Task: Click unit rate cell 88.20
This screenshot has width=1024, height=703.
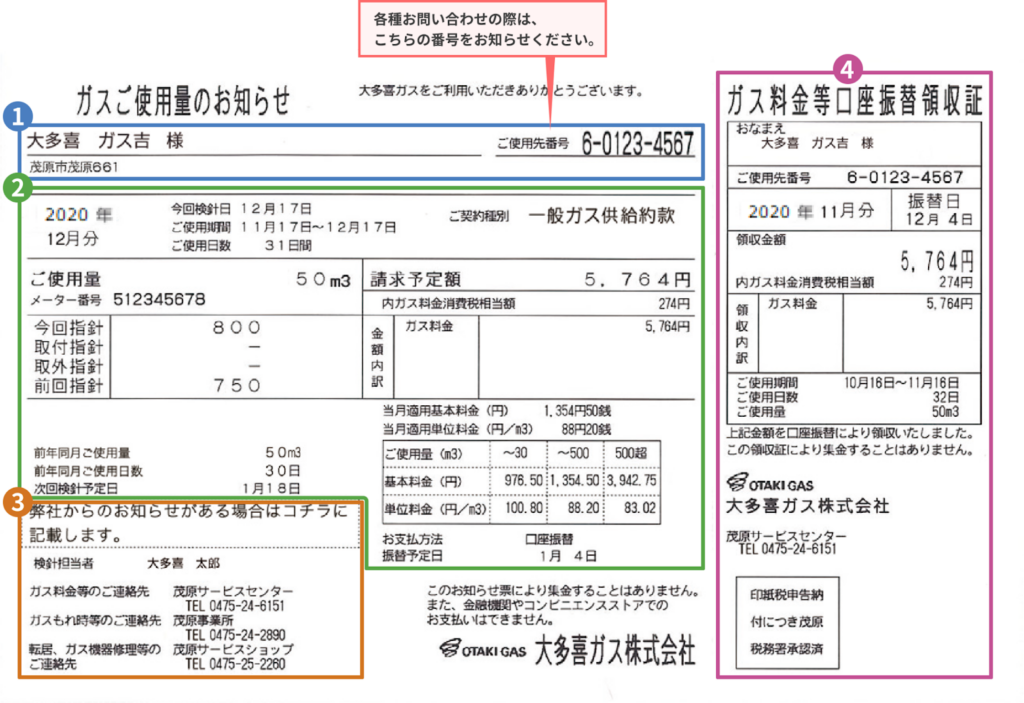Action: [x=584, y=508]
